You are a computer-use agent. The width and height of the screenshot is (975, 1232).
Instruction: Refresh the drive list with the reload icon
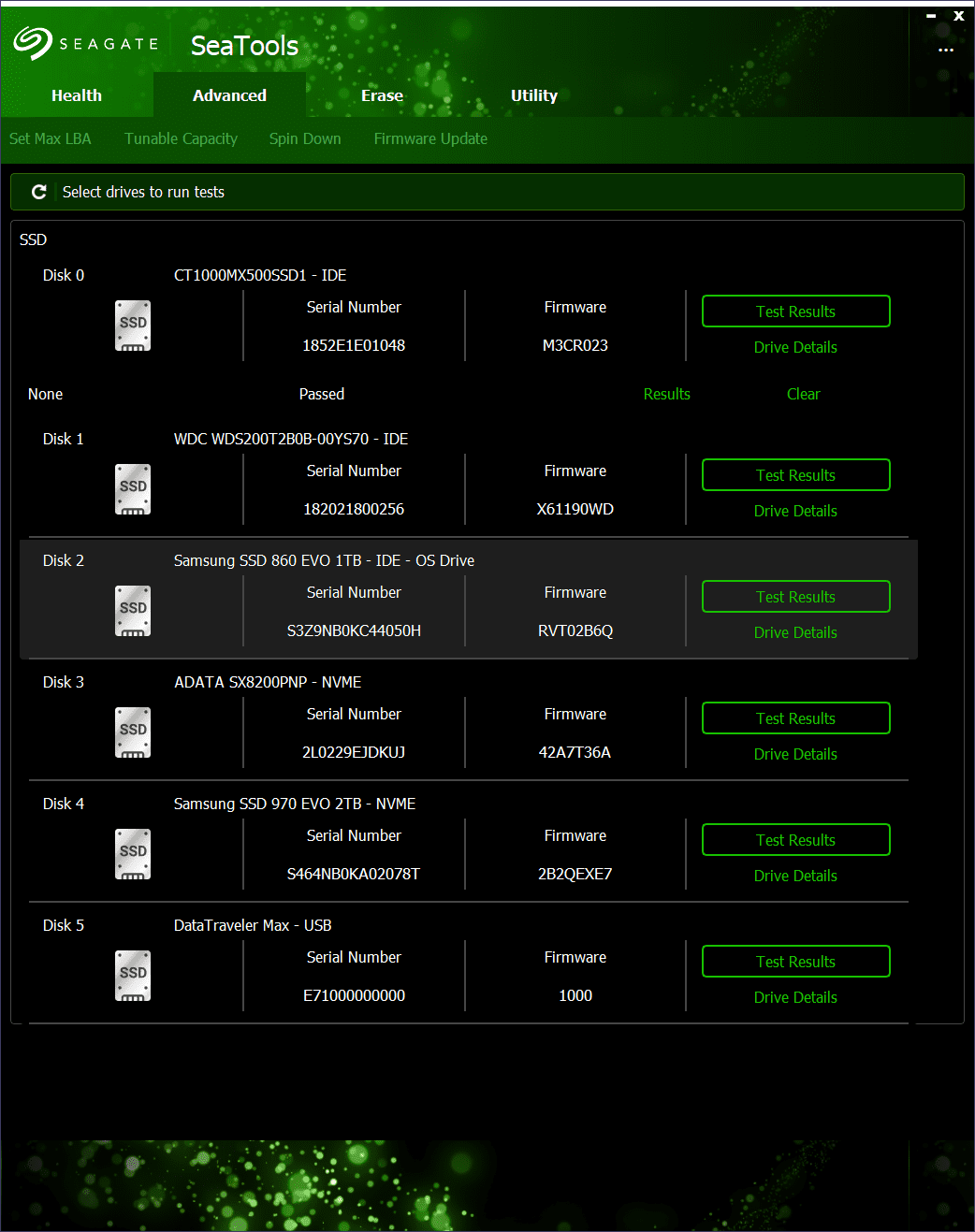point(39,192)
